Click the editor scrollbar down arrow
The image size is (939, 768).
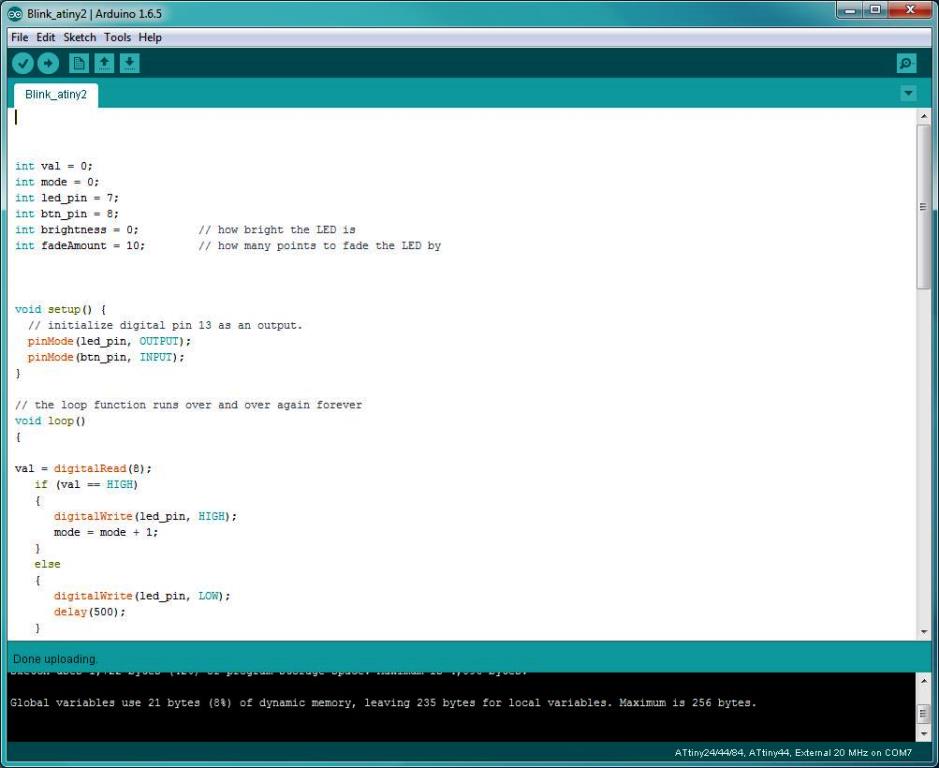click(923, 632)
